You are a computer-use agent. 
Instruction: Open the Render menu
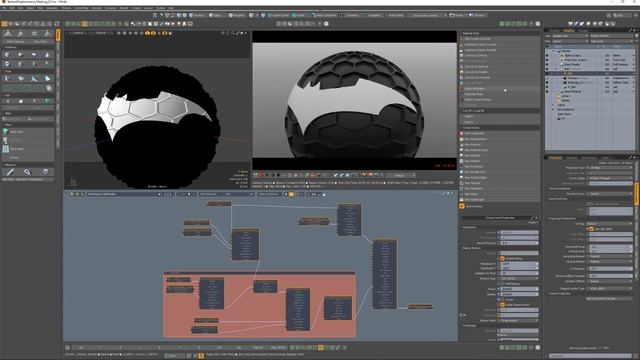point(124,8)
